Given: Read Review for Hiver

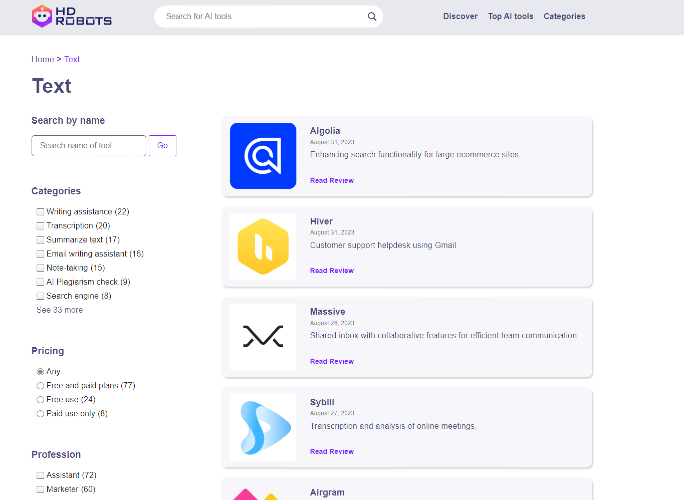Looking at the screenshot, I should (332, 271).
